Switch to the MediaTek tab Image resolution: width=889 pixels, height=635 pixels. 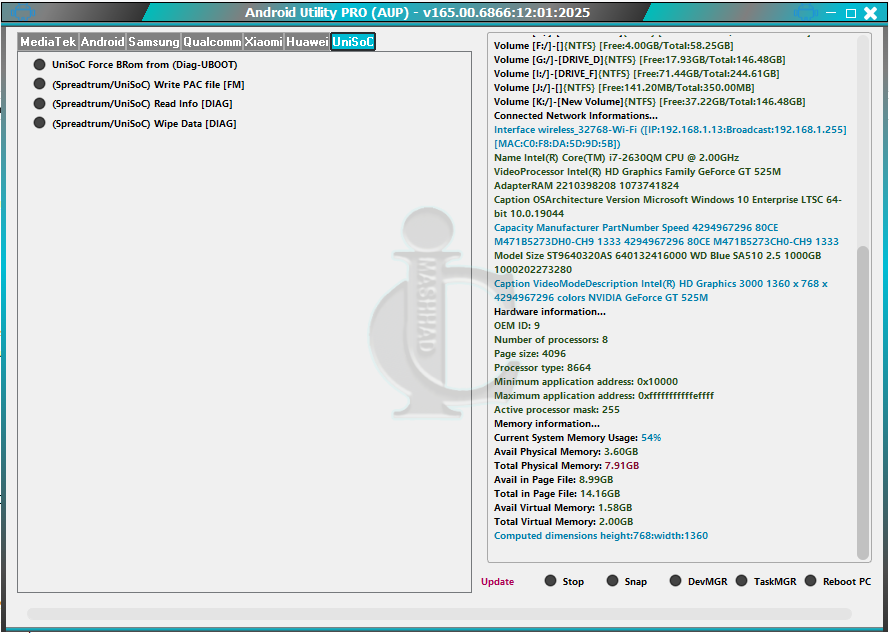[x=48, y=42]
